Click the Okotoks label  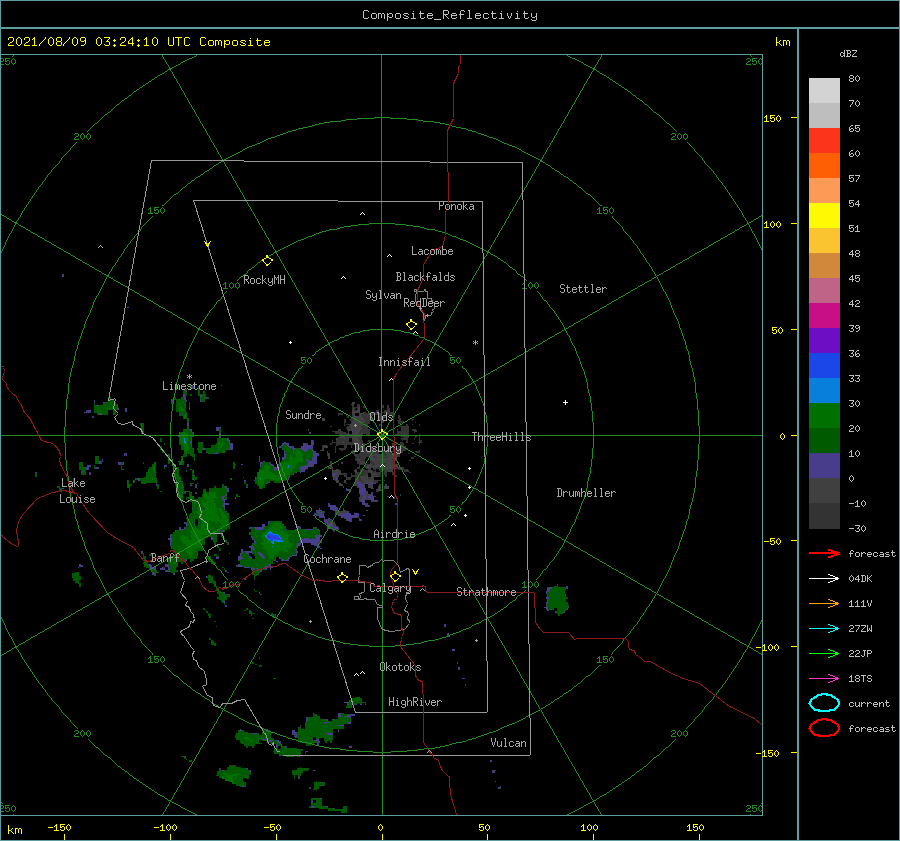(400, 668)
